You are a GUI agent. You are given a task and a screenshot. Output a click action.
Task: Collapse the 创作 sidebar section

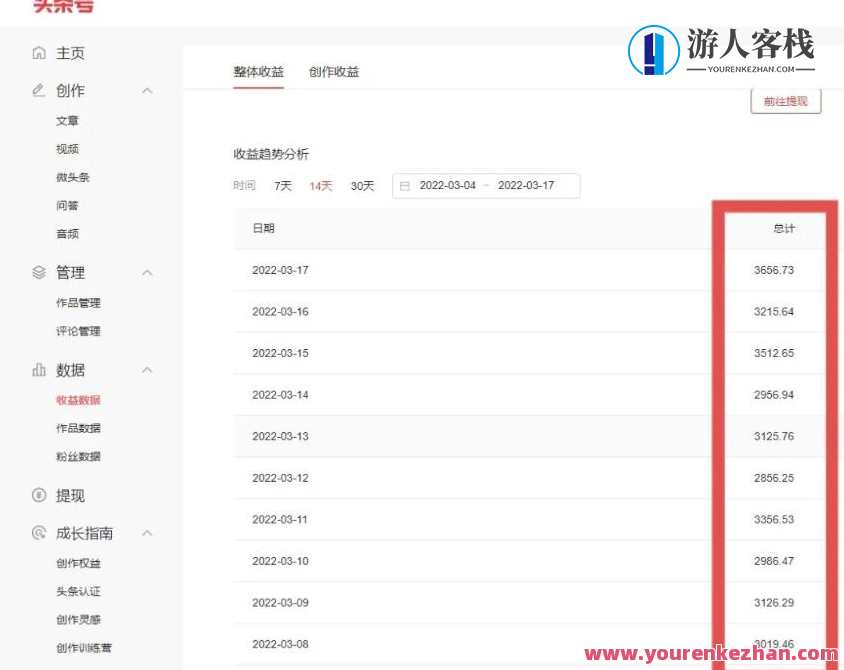147,91
